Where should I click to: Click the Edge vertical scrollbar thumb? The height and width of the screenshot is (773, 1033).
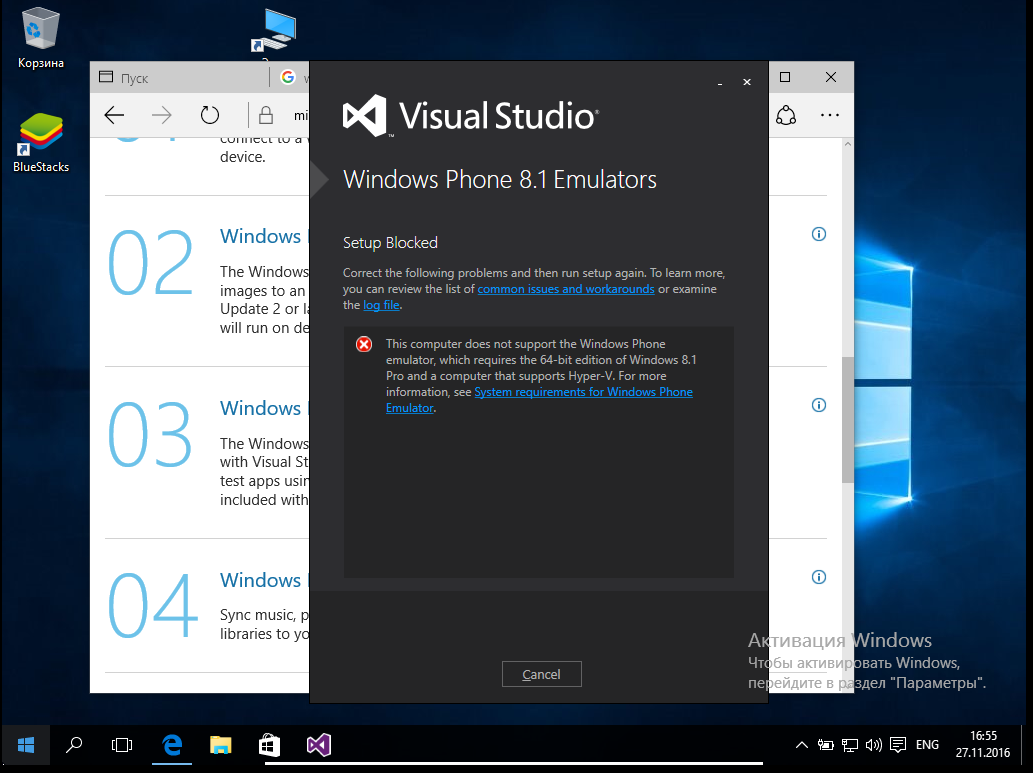(848, 420)
